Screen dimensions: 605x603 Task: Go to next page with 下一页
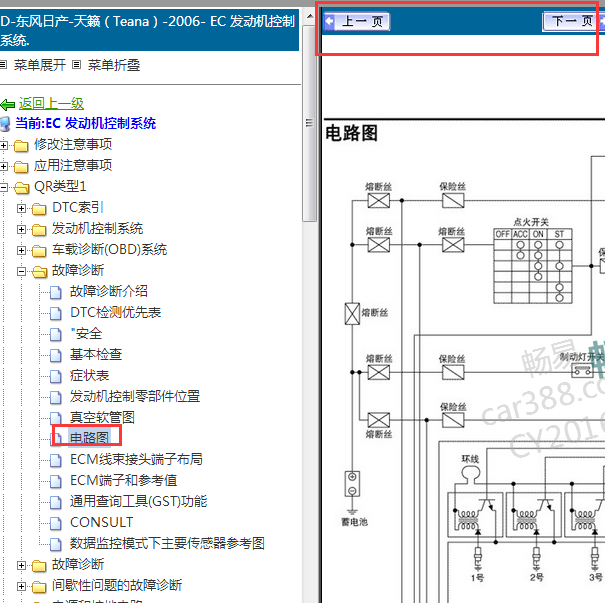point(572,22)
